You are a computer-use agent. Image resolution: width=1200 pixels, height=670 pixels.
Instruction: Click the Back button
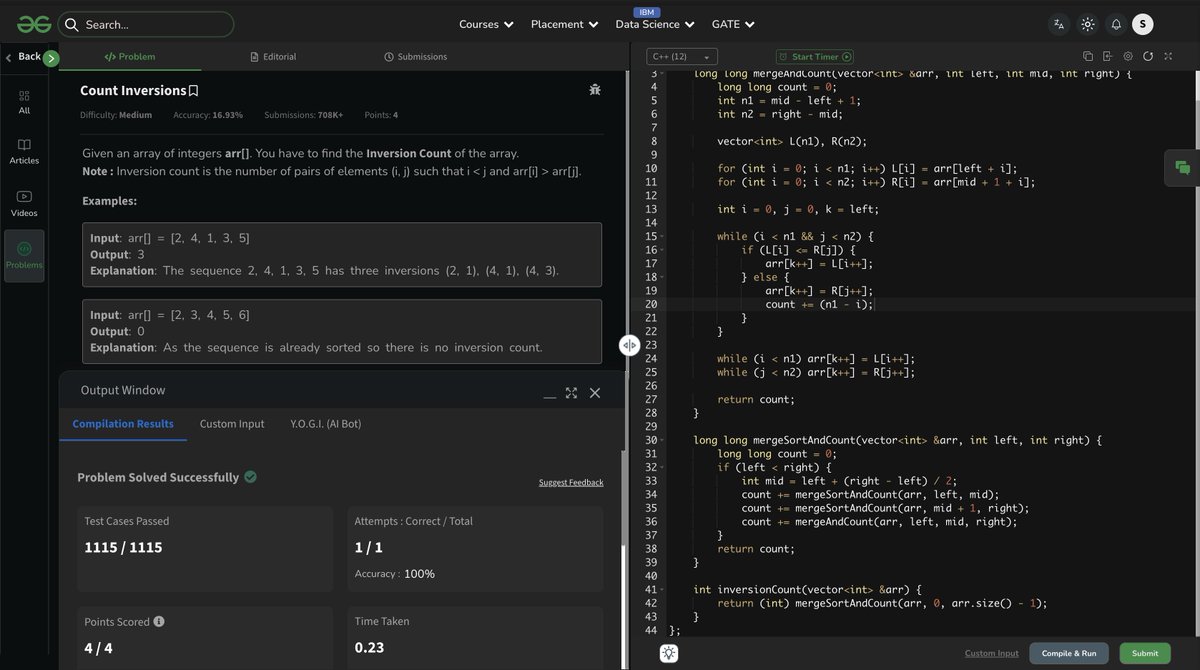point(23,57)
